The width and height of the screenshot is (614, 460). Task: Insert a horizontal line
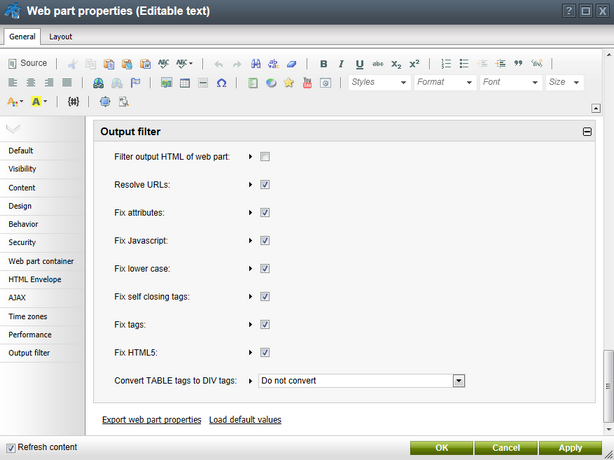pos(203,83)
